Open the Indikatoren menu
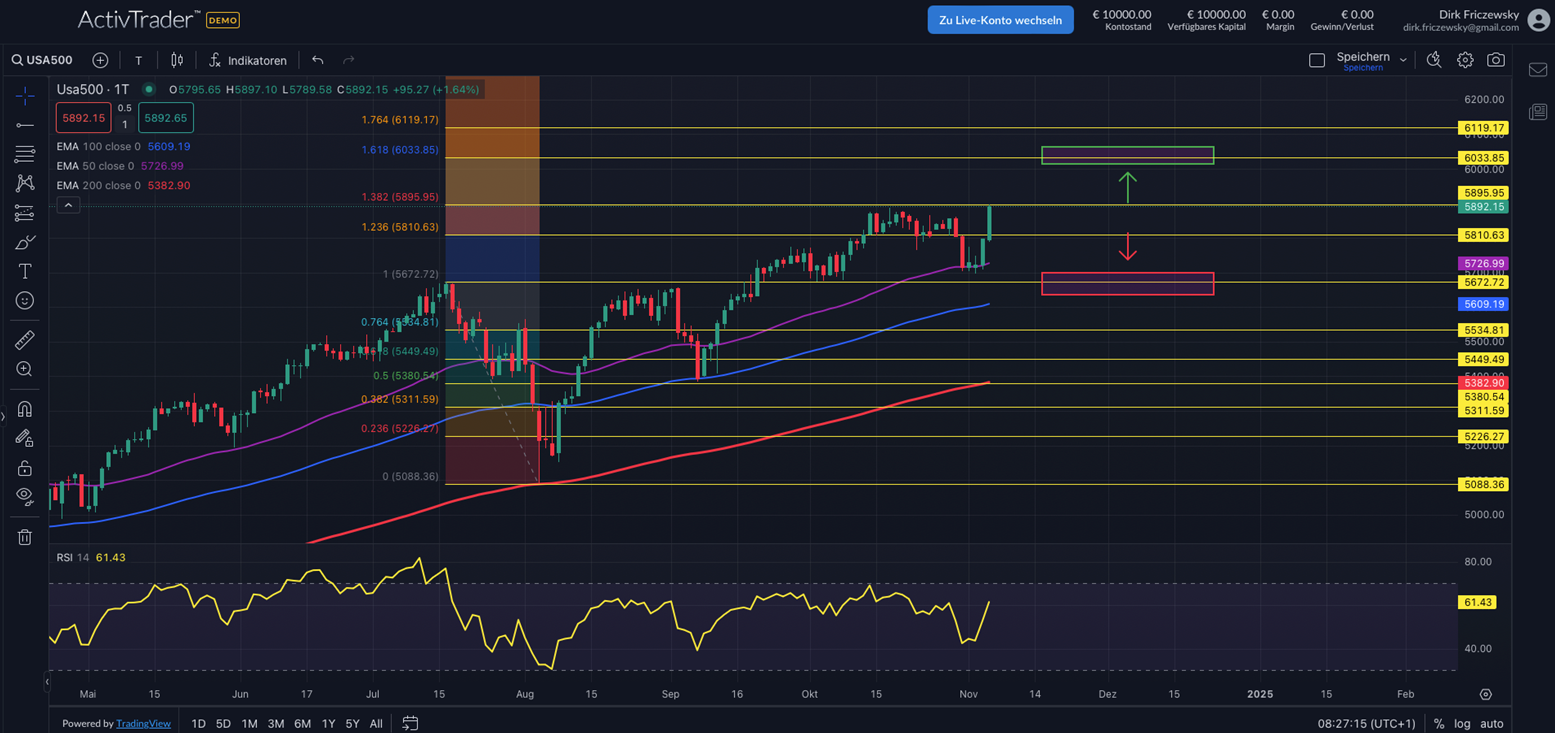The image size is (1555, 733). pyautogui.click(x=247, y=60)
